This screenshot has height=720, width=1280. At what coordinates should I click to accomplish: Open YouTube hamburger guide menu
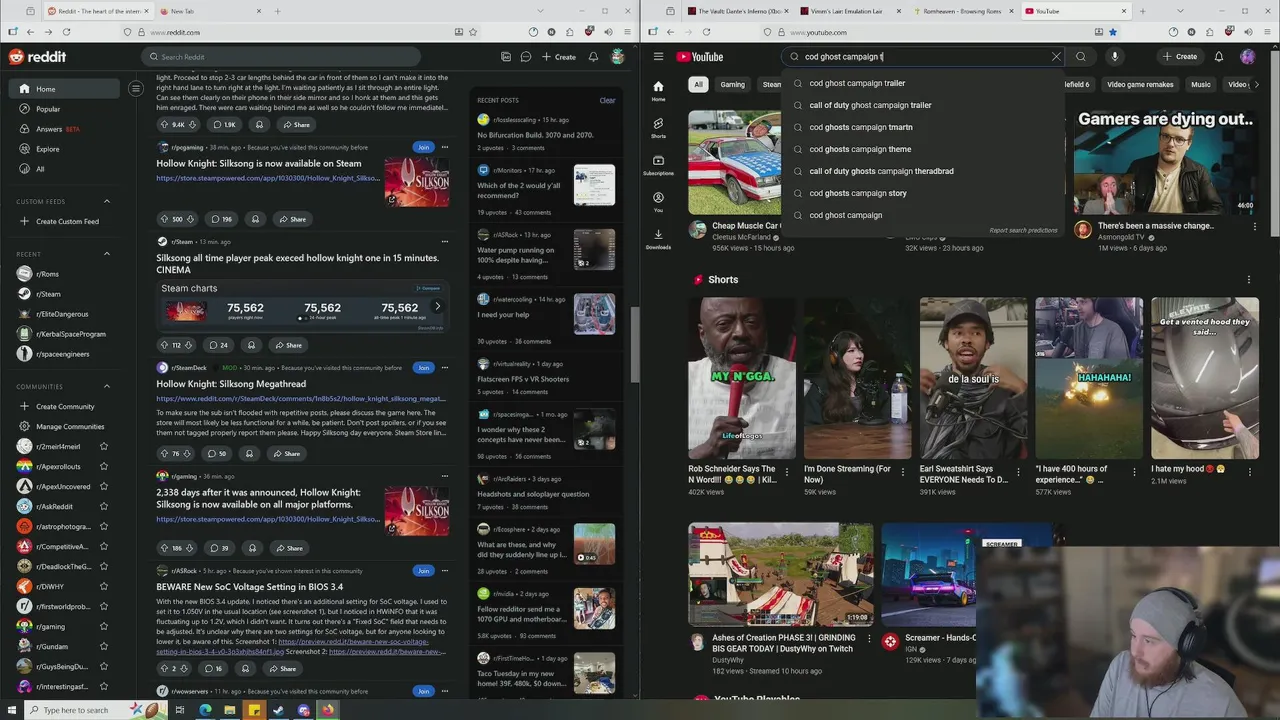[658, 57]
